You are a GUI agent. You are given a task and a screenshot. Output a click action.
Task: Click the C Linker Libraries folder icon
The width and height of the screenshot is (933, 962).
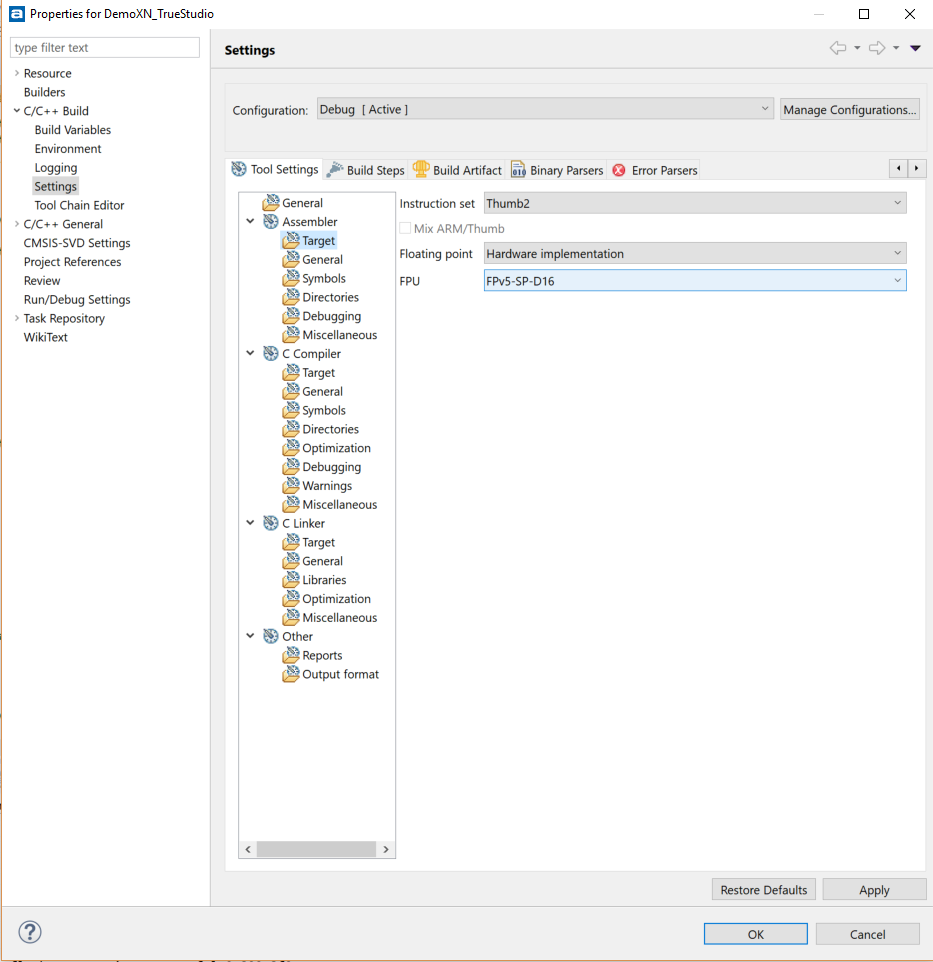click(x=291, y=580)
